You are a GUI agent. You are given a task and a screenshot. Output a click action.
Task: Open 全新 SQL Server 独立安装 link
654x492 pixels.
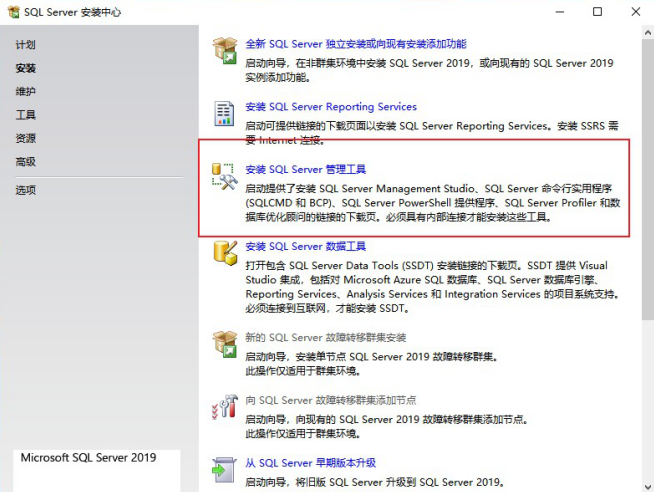point(356,44)
